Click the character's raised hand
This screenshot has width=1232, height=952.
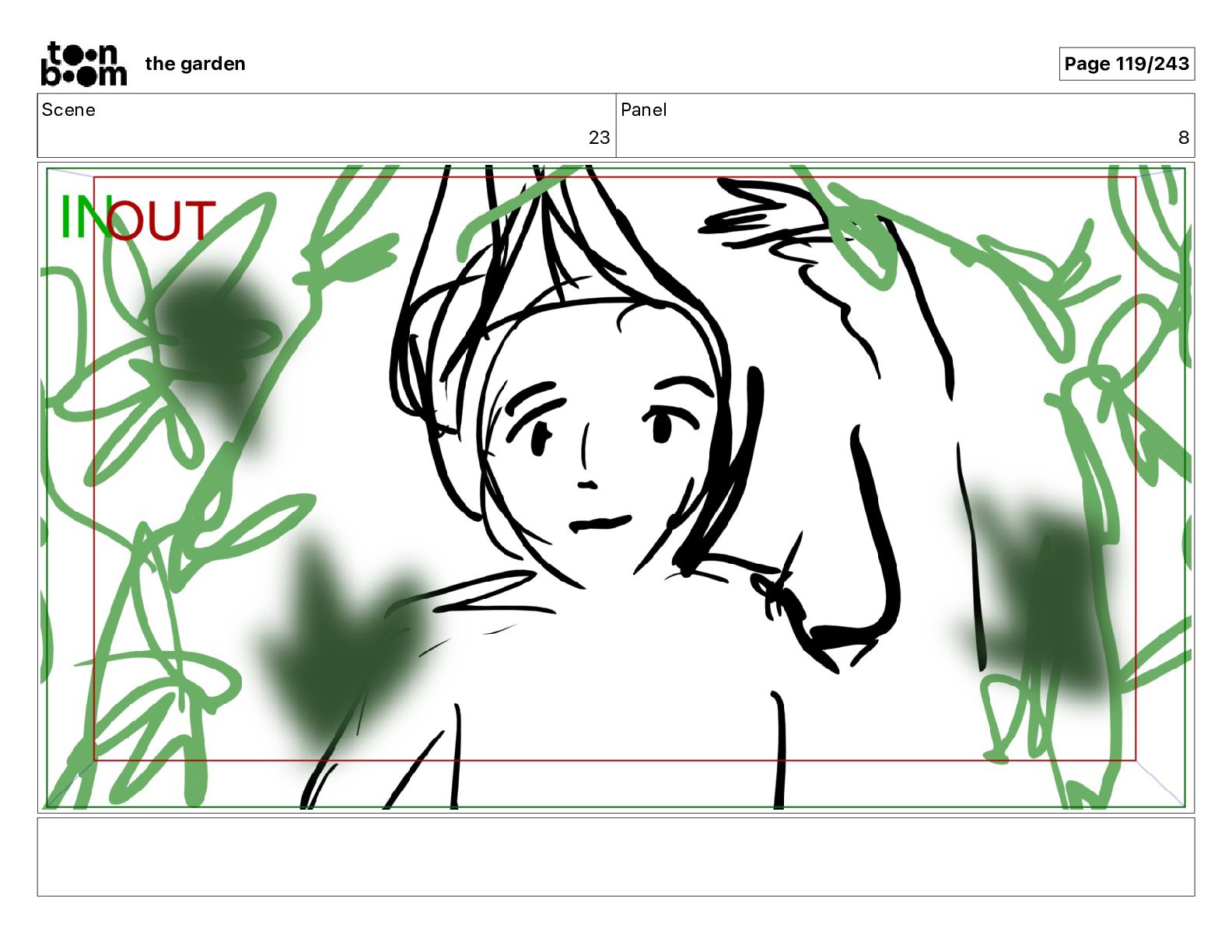(770, 218)
